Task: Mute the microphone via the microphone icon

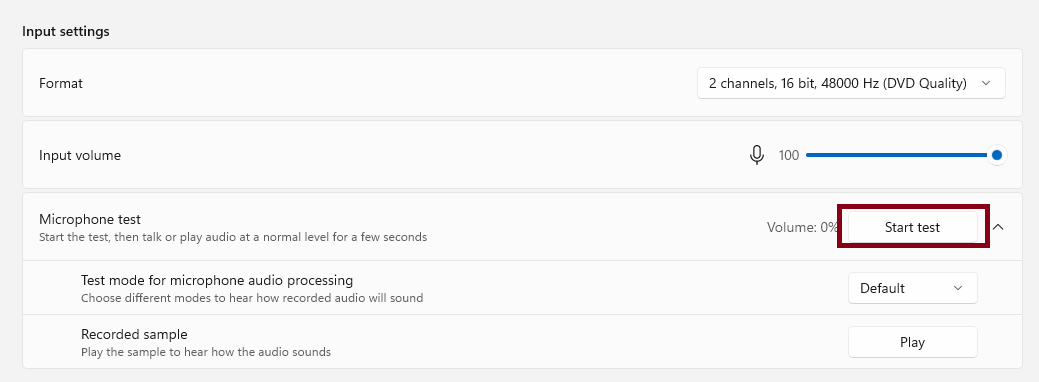Action: coord(757,155)
